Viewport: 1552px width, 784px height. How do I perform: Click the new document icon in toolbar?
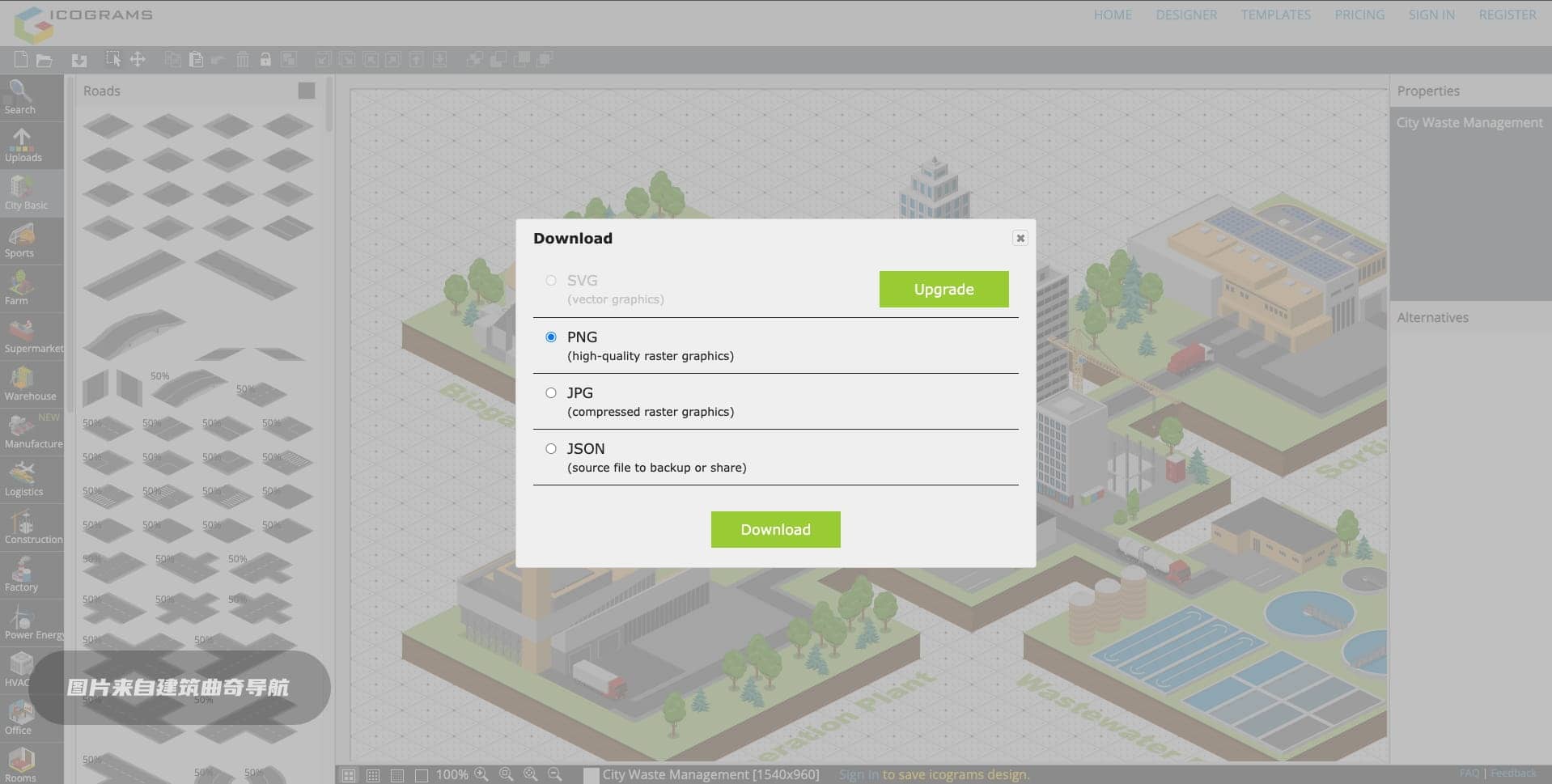(21, 59)
